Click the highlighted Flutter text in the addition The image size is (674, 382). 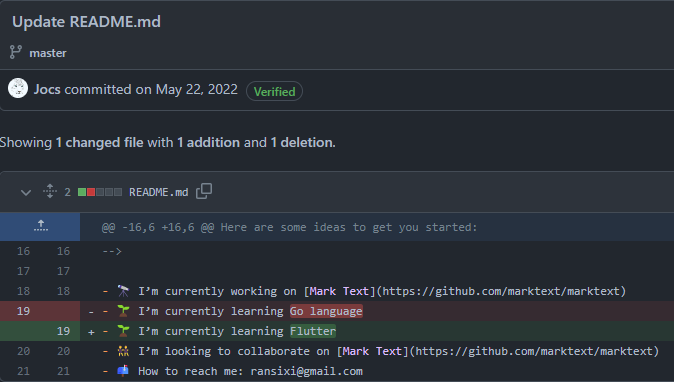[312, 331]
